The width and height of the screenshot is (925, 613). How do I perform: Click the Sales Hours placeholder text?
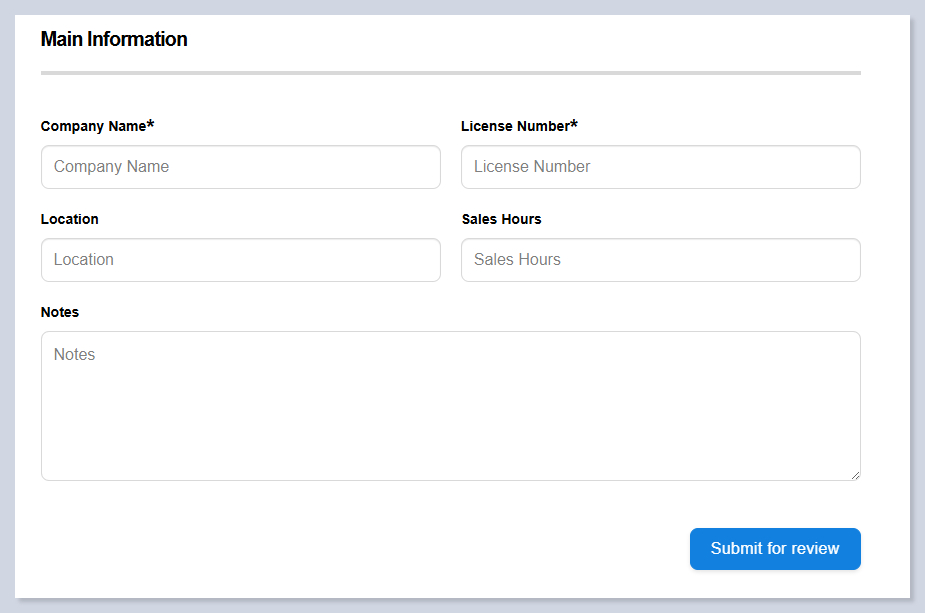click(x=517, y=260)
